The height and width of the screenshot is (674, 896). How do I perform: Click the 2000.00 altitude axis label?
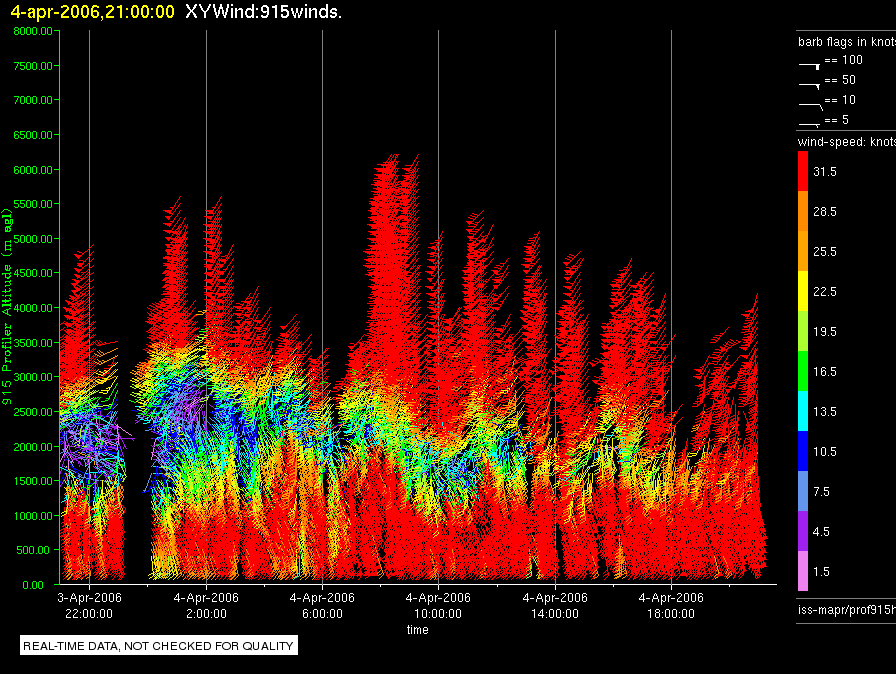33,447
